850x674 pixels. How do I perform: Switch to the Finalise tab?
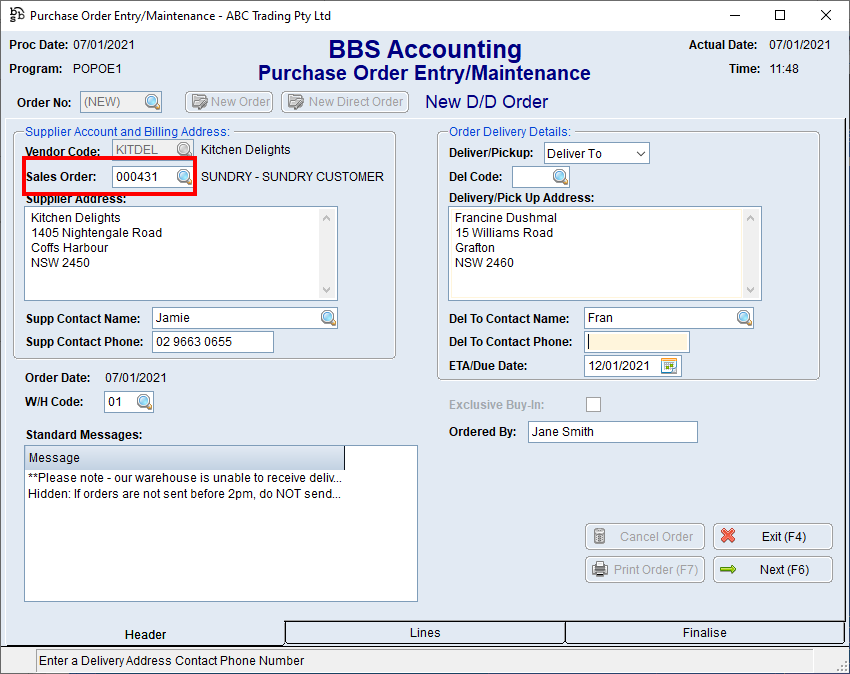[x=705, y=632]
